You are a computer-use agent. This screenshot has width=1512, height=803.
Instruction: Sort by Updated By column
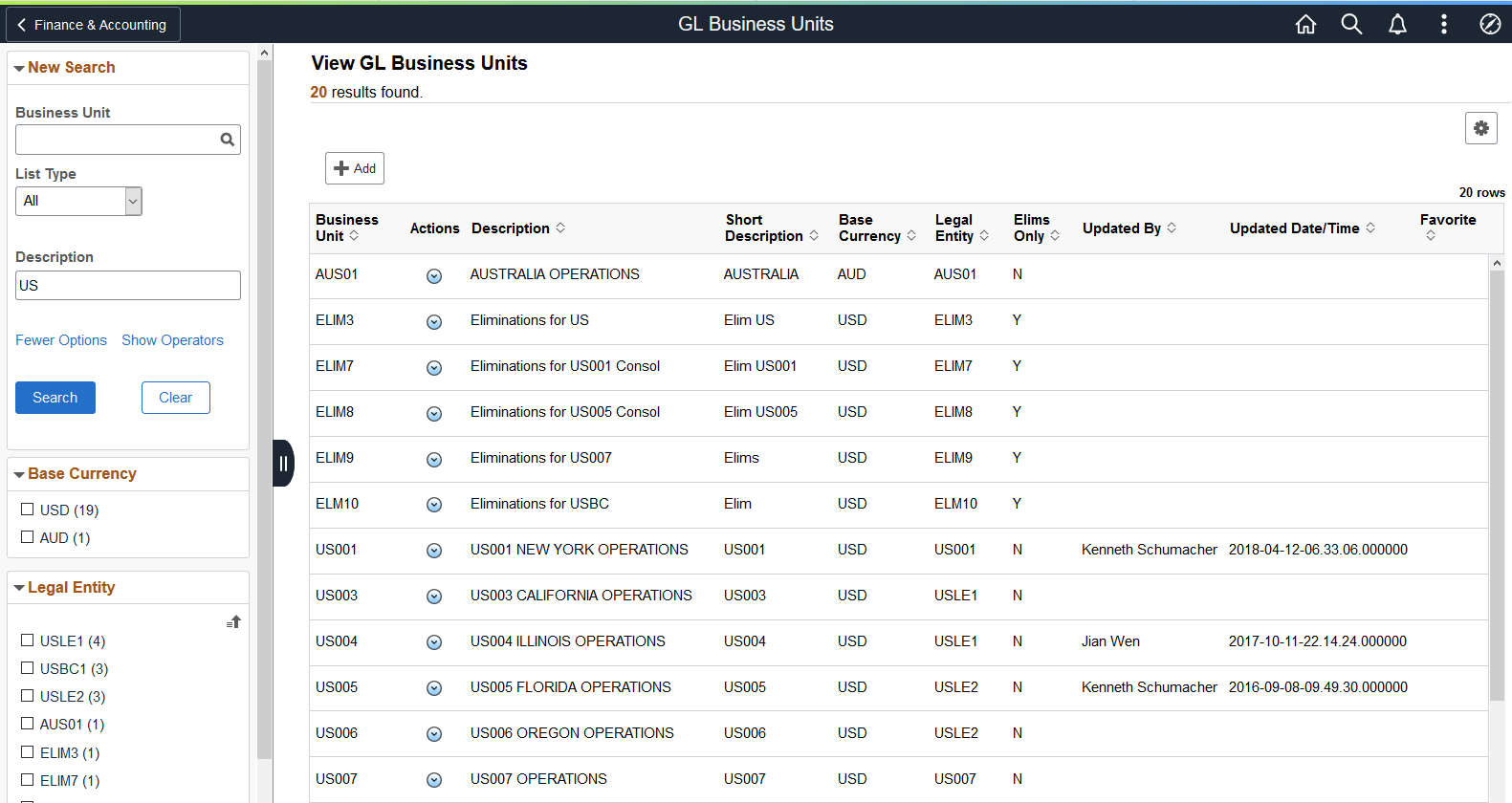coord(1172,228)
